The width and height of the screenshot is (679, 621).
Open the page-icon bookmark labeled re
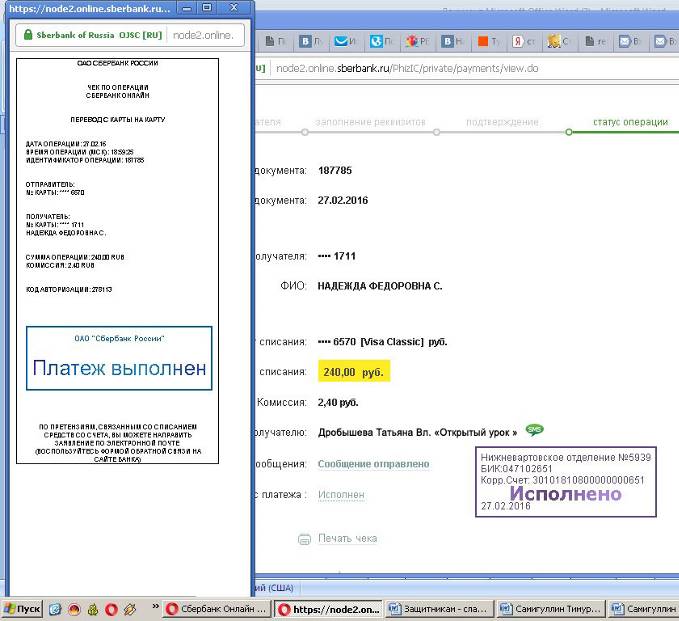point(589,41)
